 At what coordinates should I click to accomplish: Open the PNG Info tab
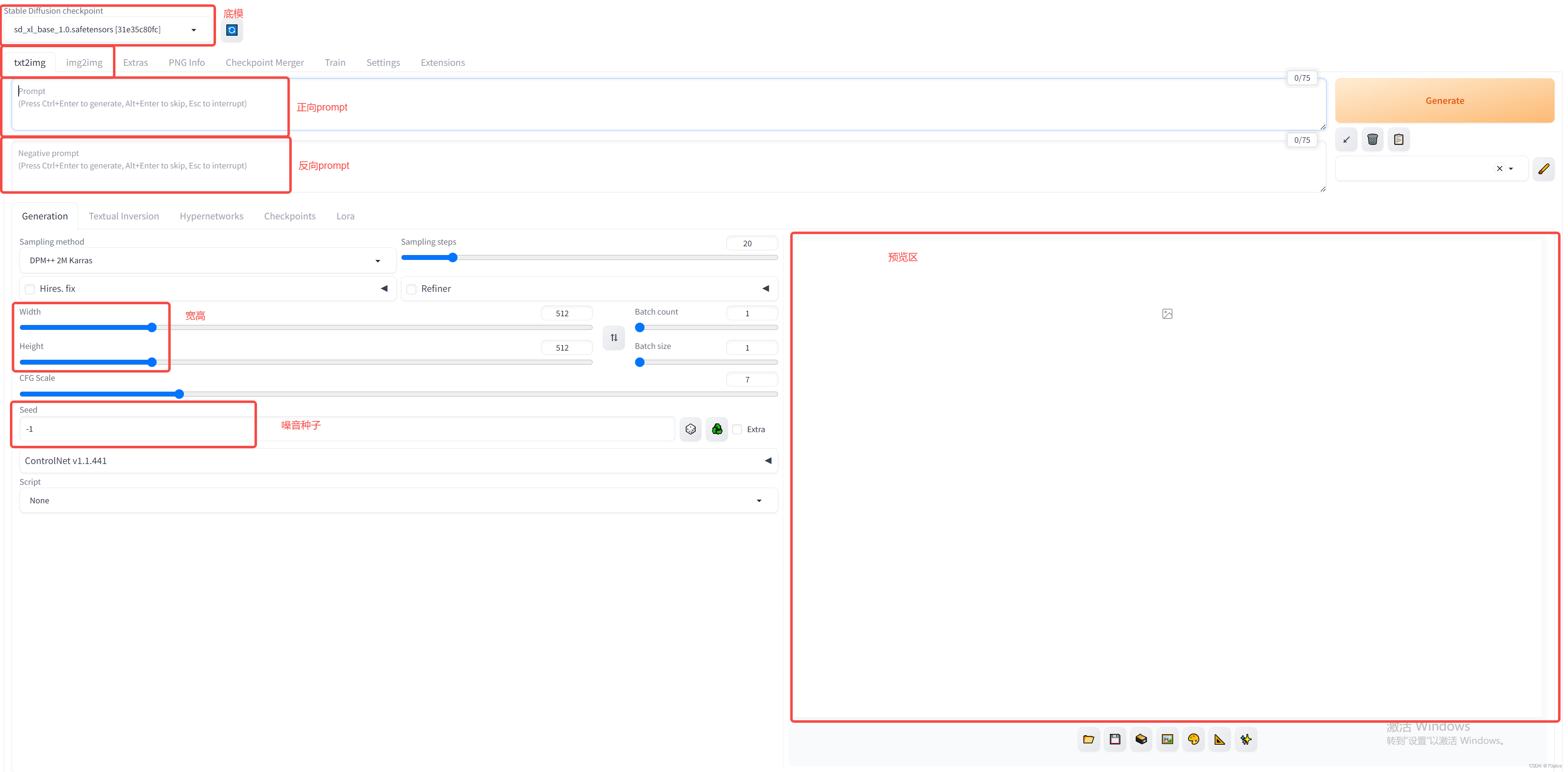tap(186, 62)
